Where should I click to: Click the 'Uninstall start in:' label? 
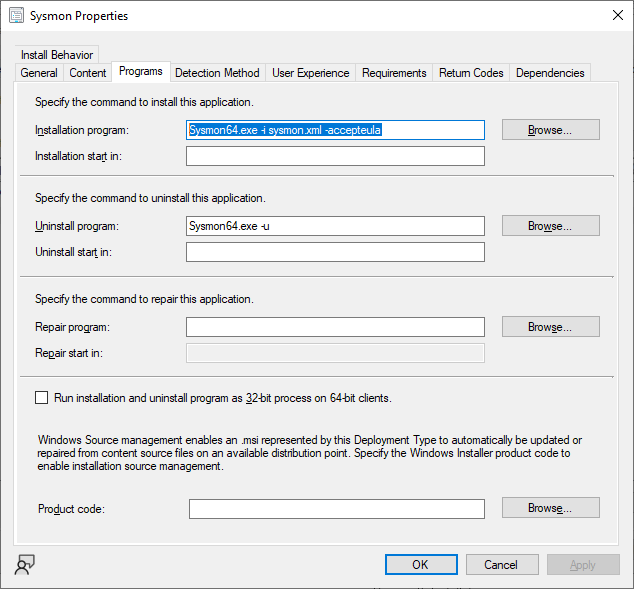73,252
